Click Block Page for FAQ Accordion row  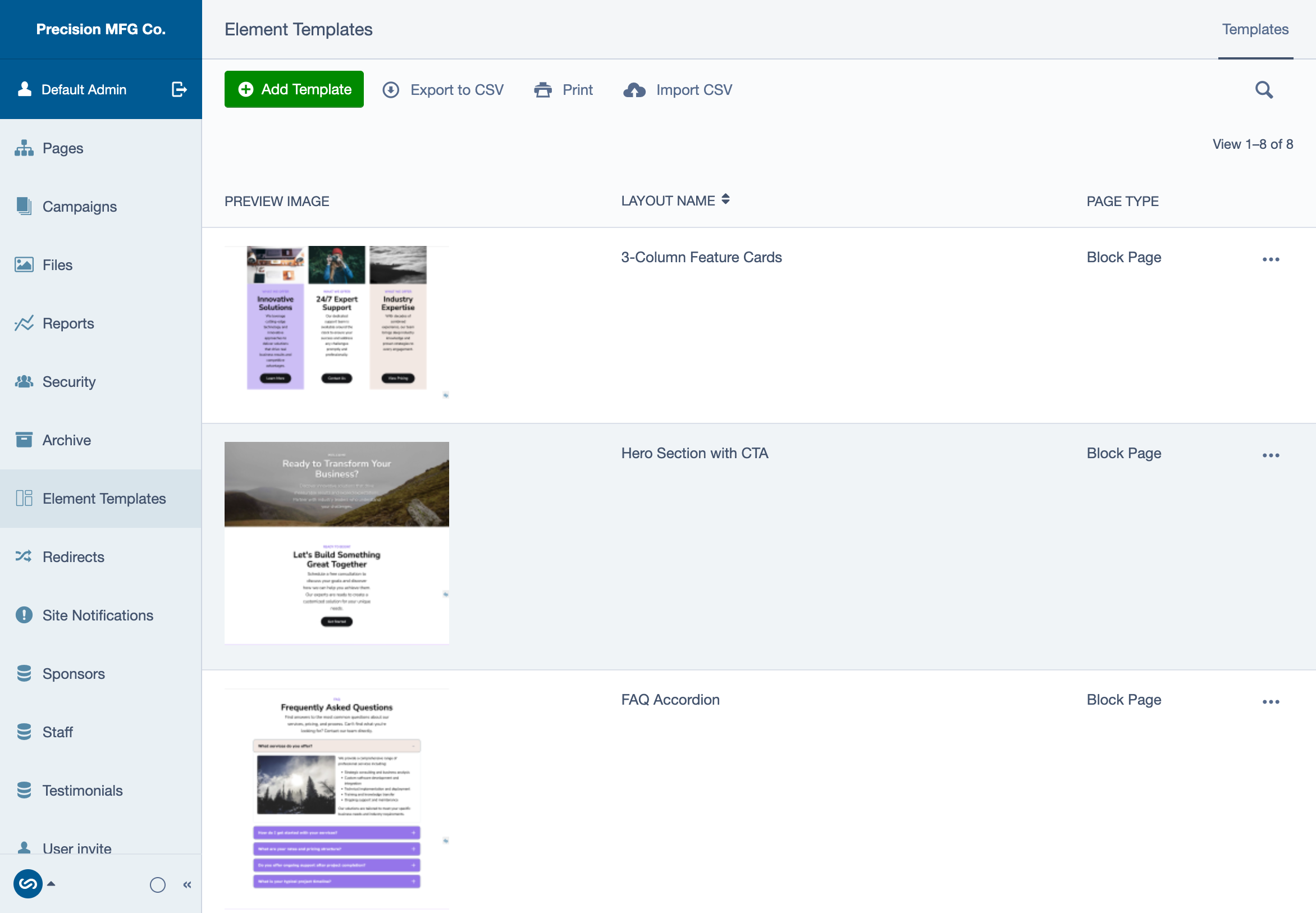pos(1124,700)
